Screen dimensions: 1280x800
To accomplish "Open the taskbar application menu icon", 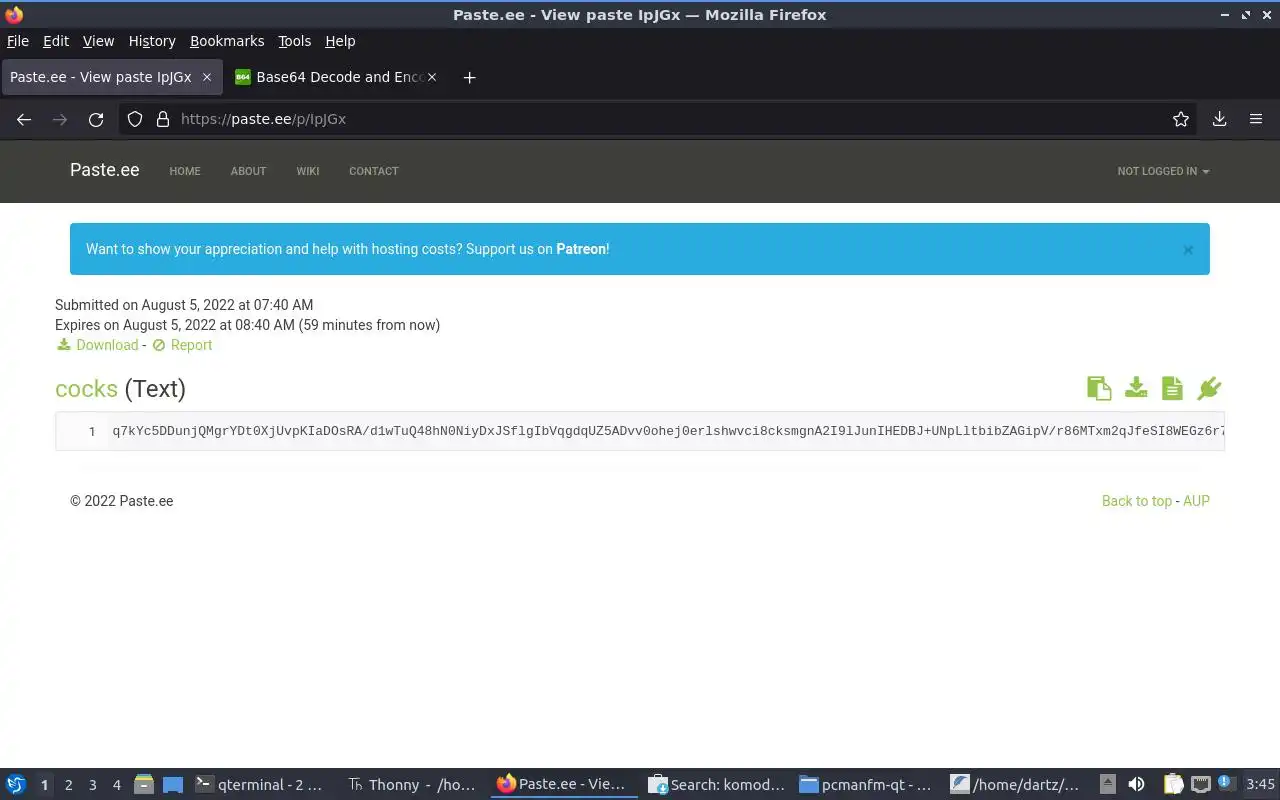I will pos(16,785).
